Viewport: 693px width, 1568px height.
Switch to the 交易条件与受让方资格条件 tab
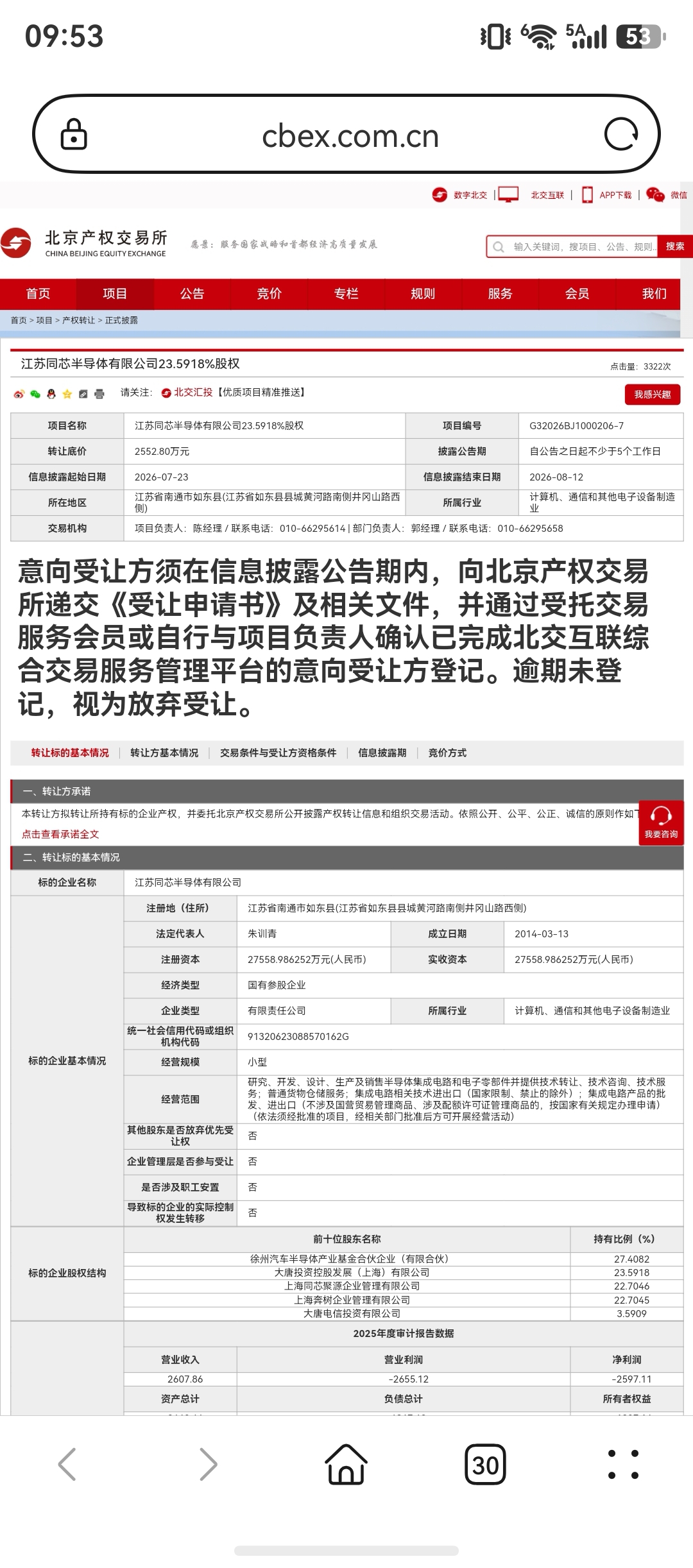pos(278,753)
